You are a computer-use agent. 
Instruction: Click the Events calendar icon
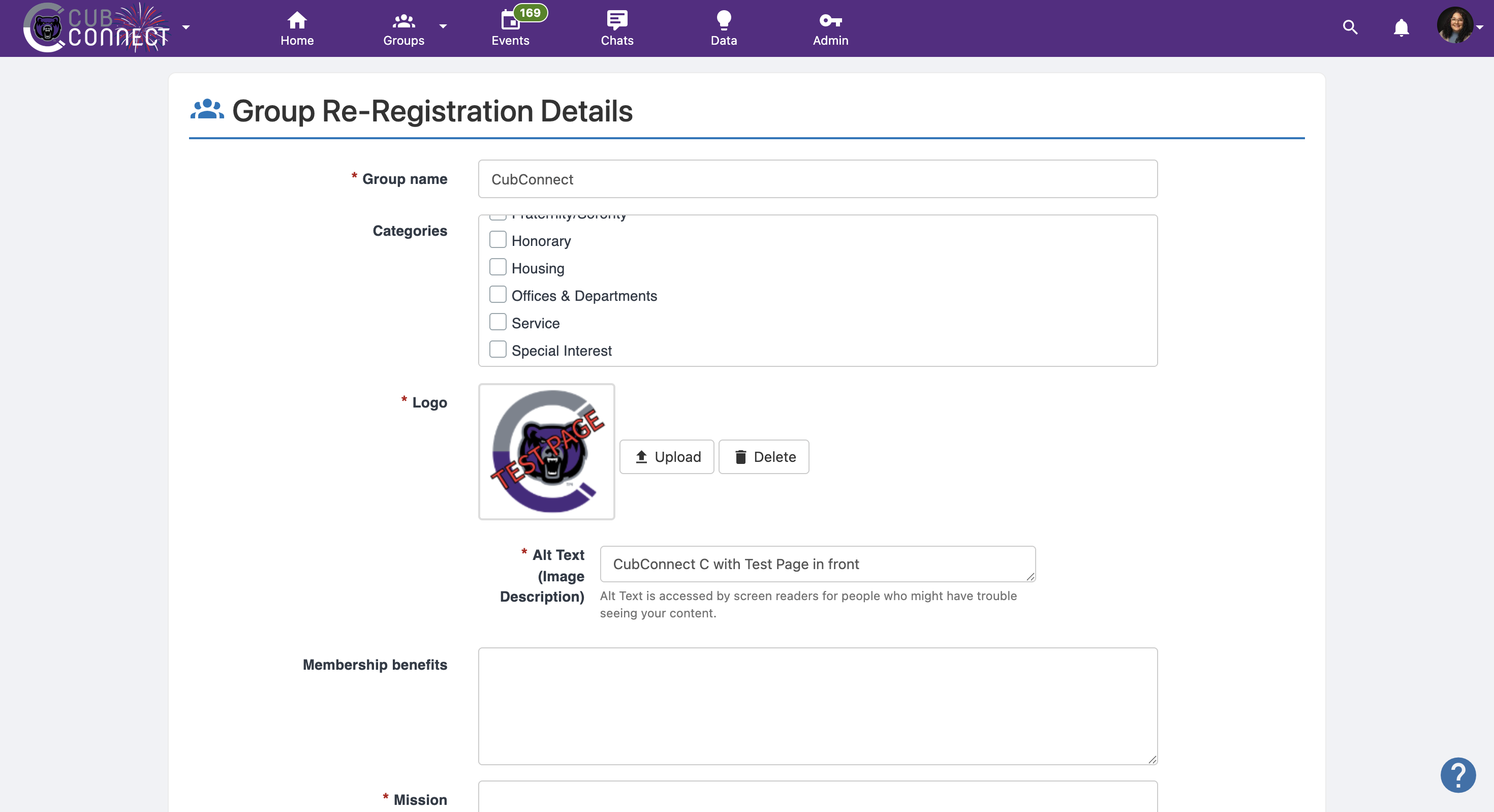pos(510,20)
